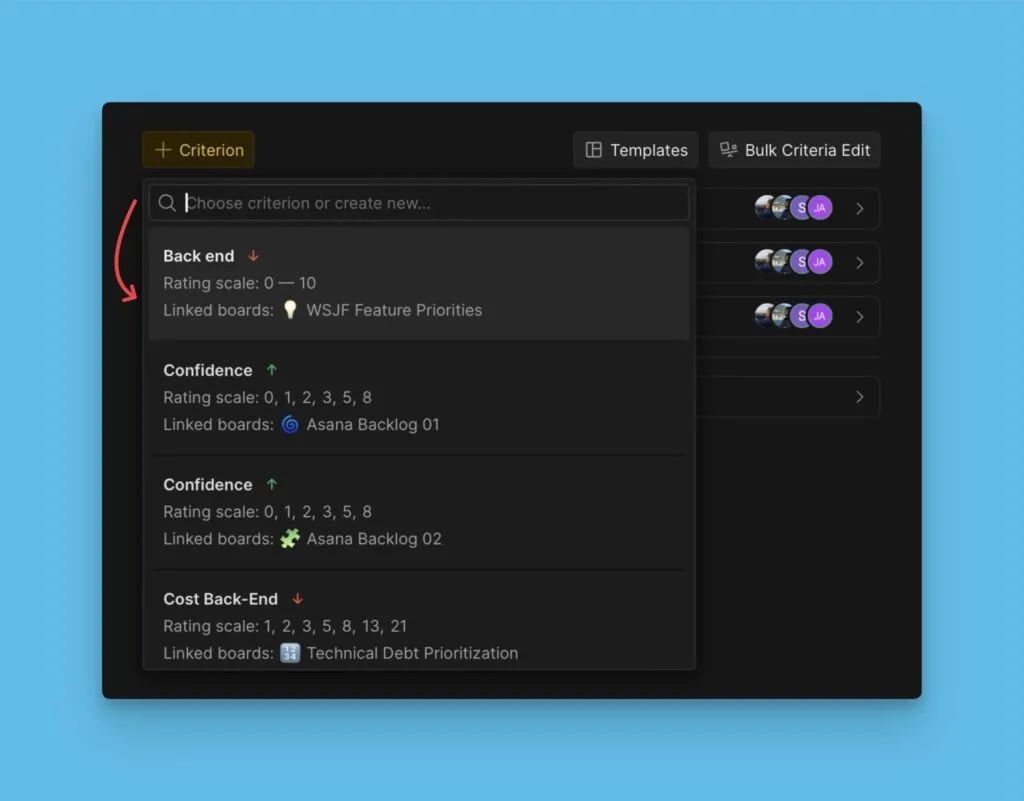
Task: Click the spiral Asana Backlog 01 icon
Action: pos(290,424)
